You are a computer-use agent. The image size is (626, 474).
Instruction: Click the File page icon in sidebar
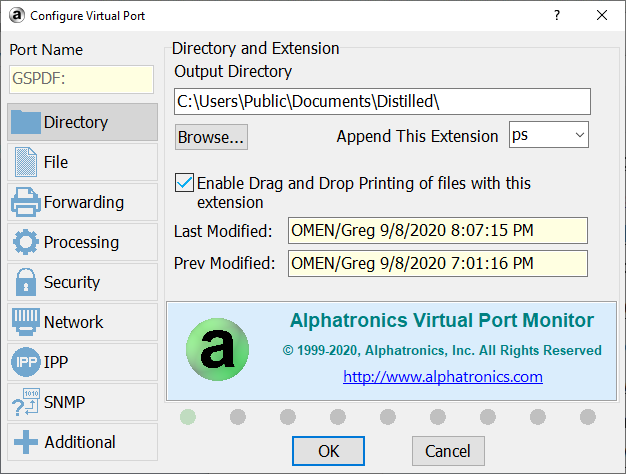26,162
